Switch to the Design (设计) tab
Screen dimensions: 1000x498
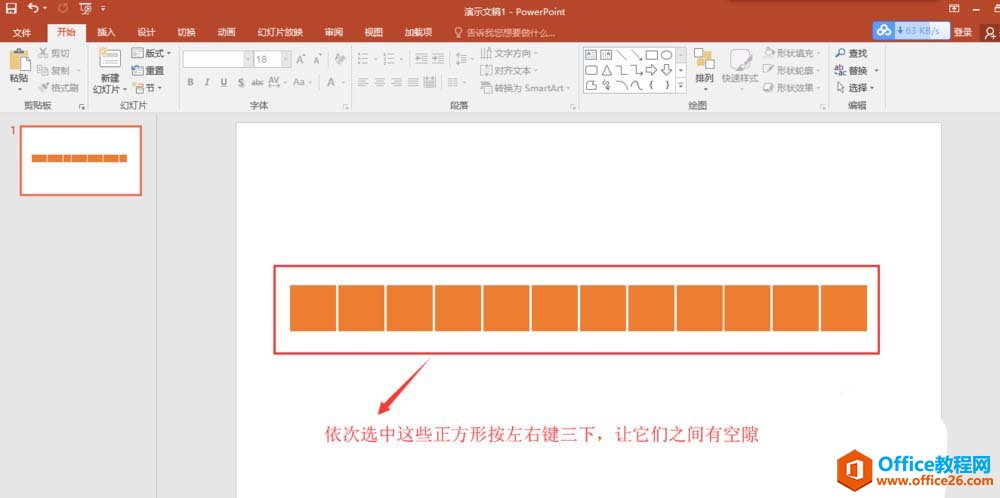146,33
